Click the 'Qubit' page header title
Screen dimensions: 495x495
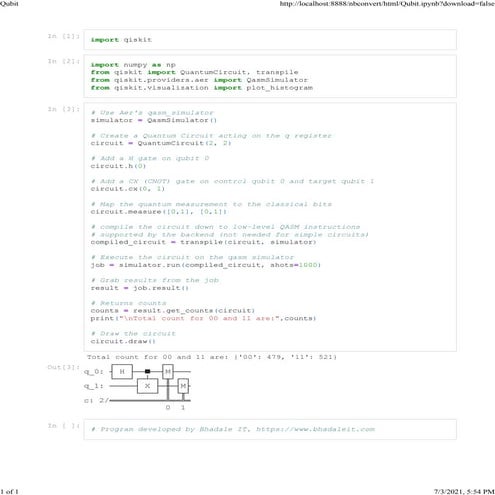(x=9, y=4)
